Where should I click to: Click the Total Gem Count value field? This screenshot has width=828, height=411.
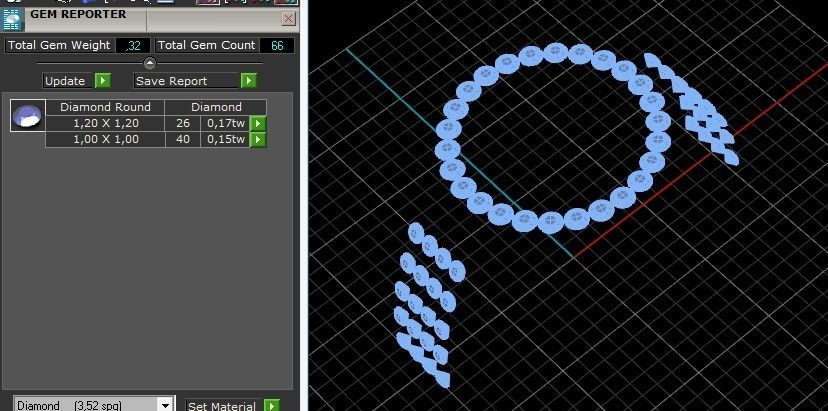pyautogui.click(x=277, y=45)
